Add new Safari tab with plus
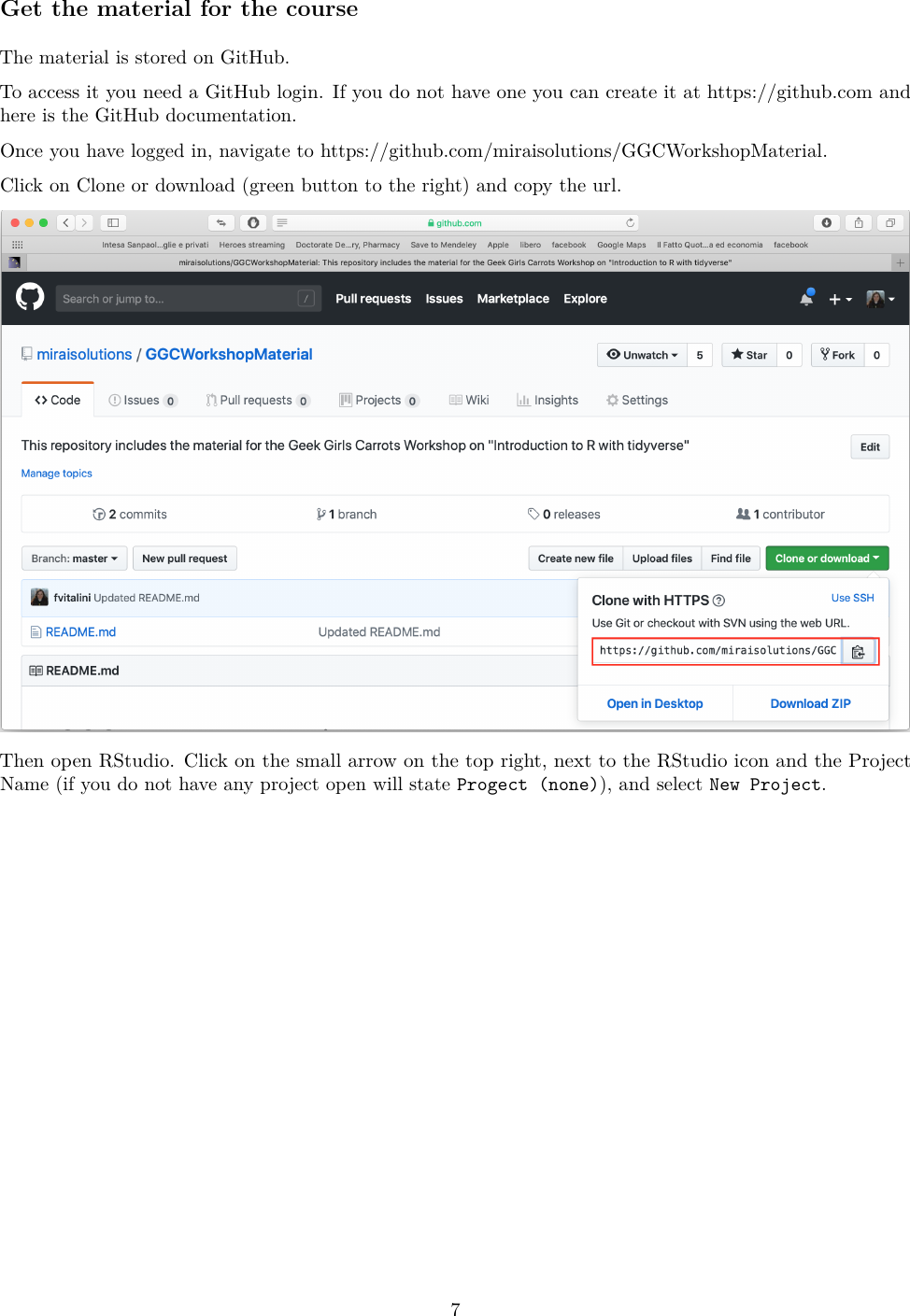 [901, 262]
